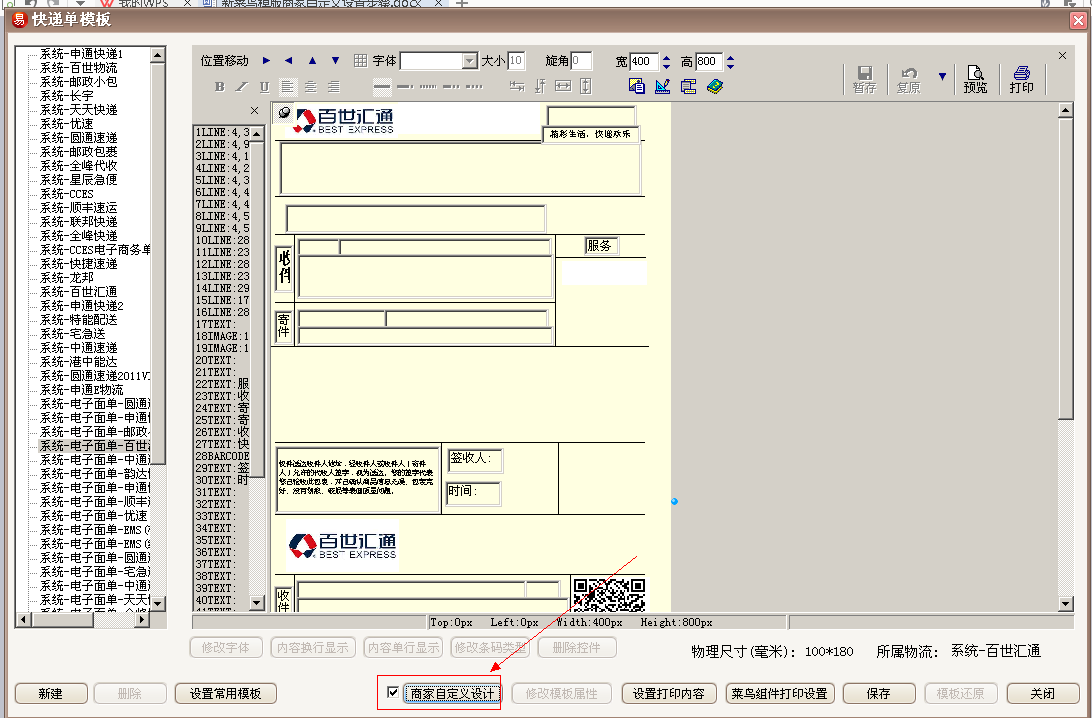
Task: Apply bold formatting (B)
Action: point(219,86)
